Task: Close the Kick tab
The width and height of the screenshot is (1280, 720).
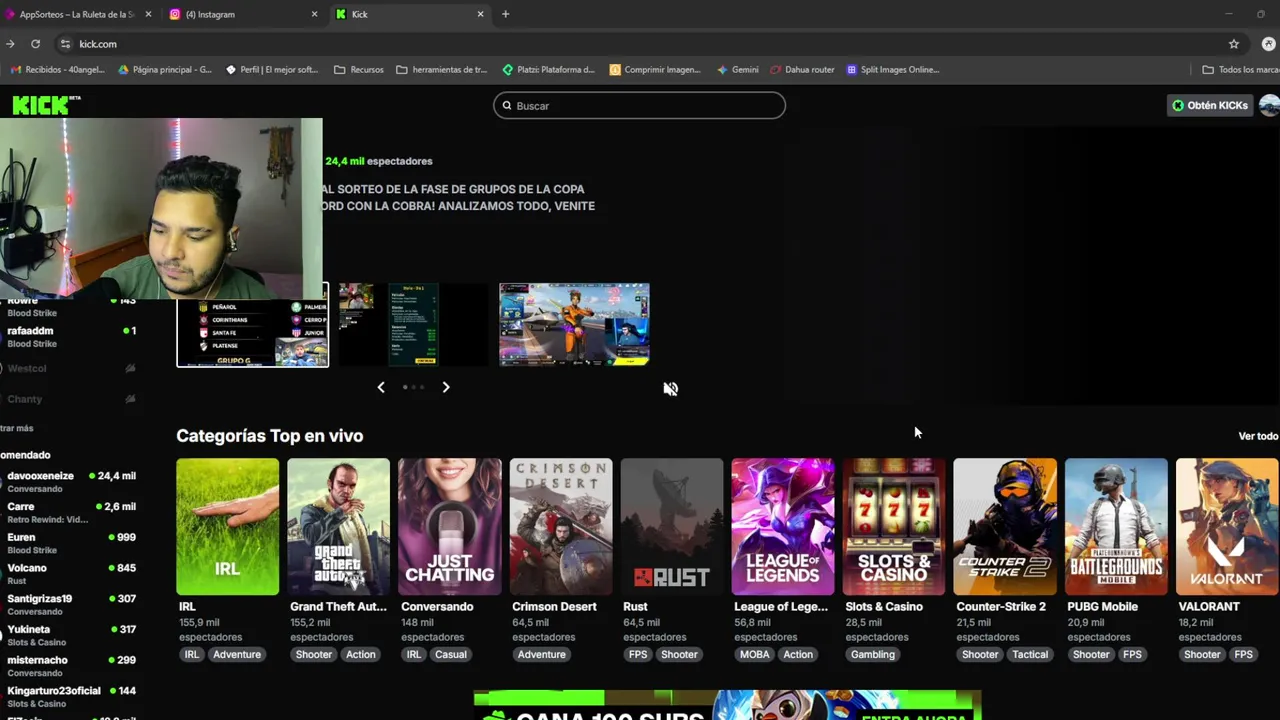Action: [480, 14]
